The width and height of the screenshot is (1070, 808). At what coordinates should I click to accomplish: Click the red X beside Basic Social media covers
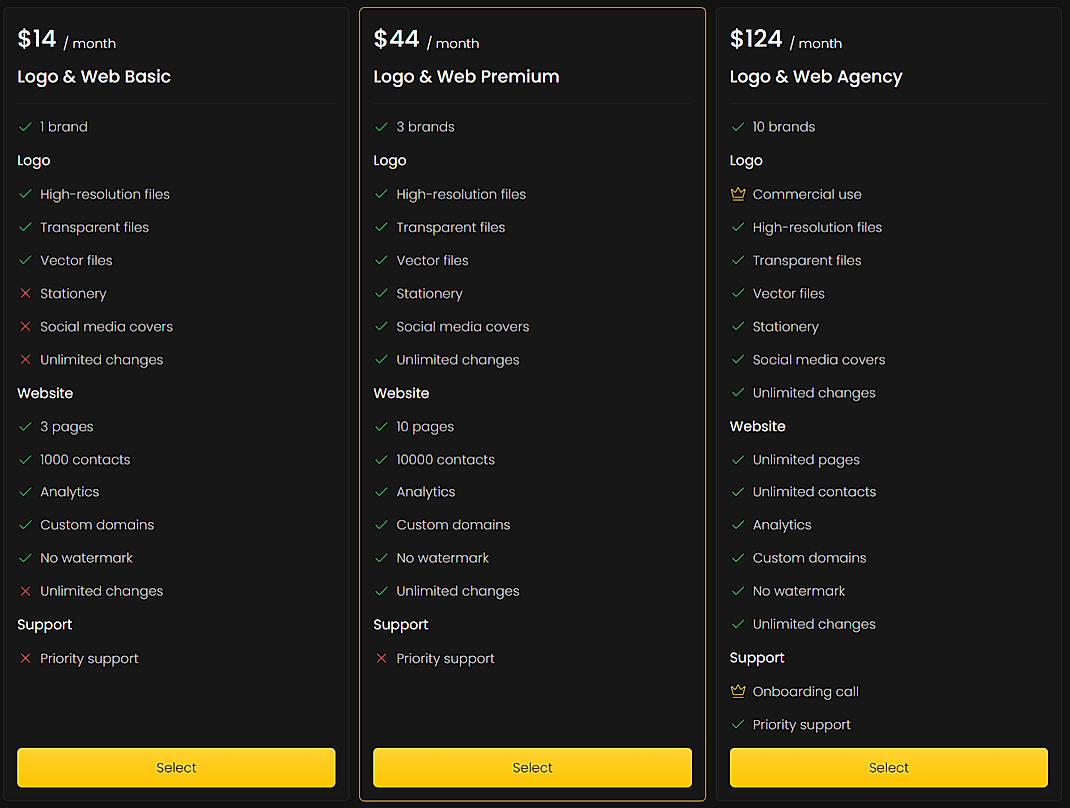pyautogui.click(x=25, y=326)
